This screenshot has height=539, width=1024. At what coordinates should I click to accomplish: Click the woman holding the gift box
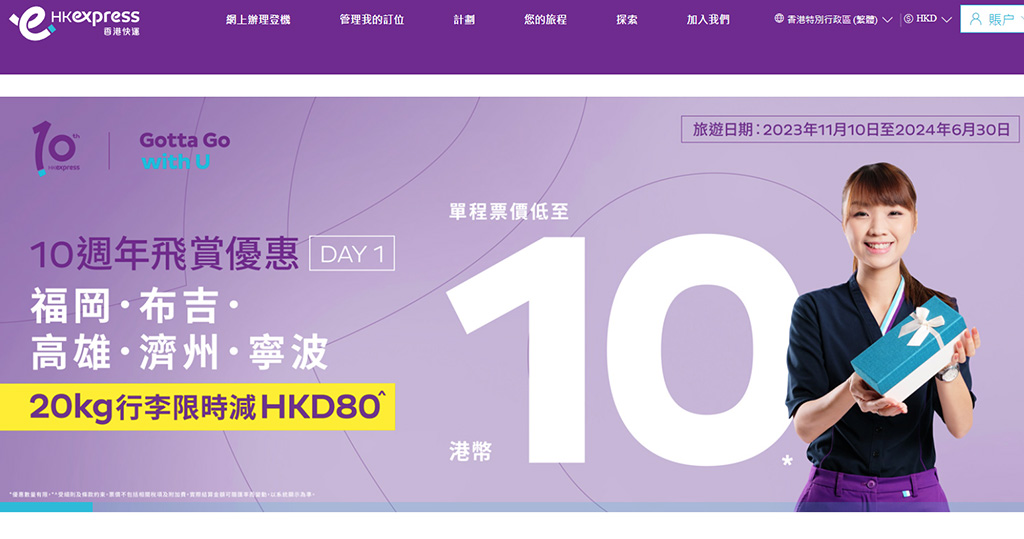[880, 330]
